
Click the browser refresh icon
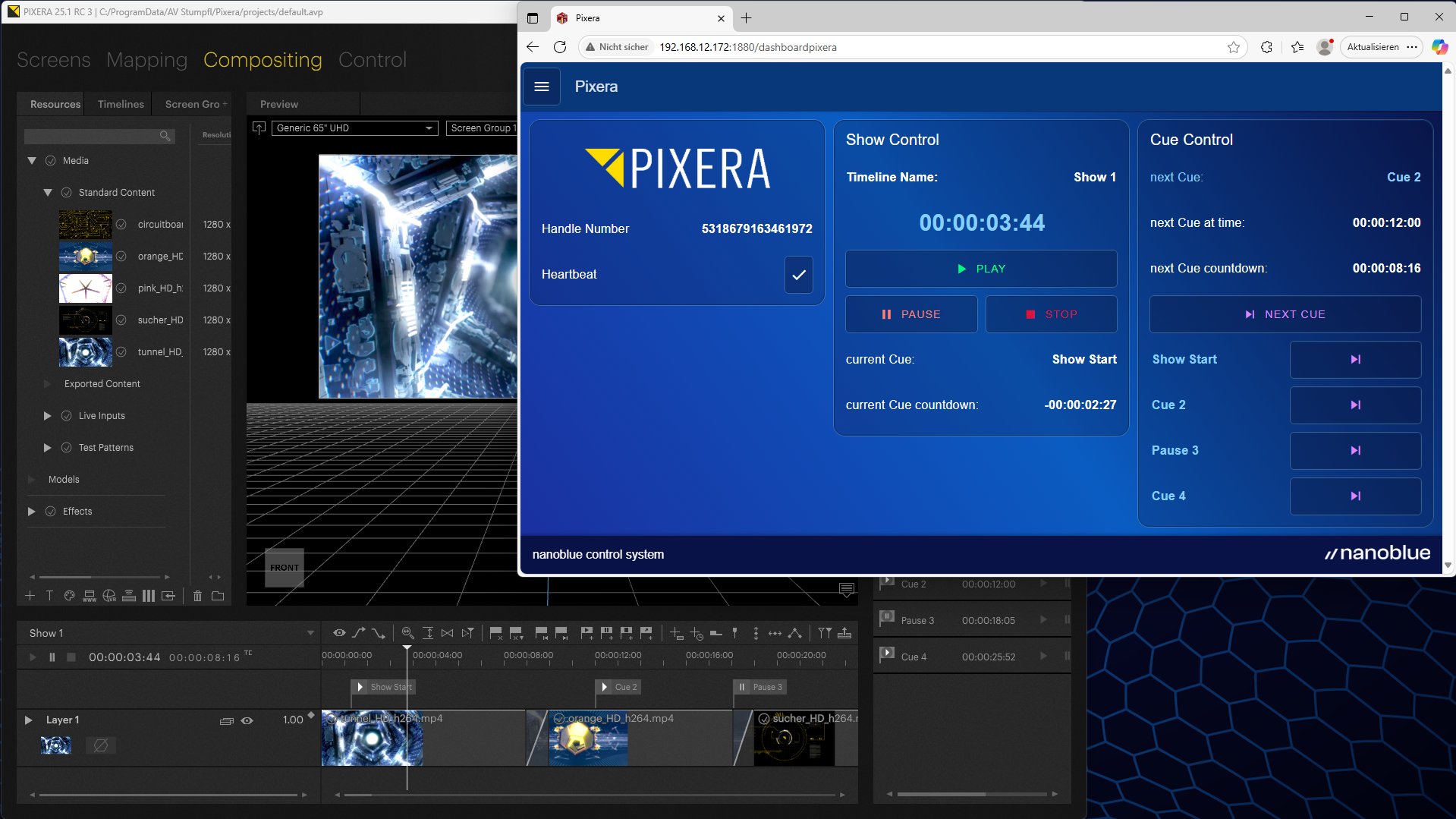[560, 47]
